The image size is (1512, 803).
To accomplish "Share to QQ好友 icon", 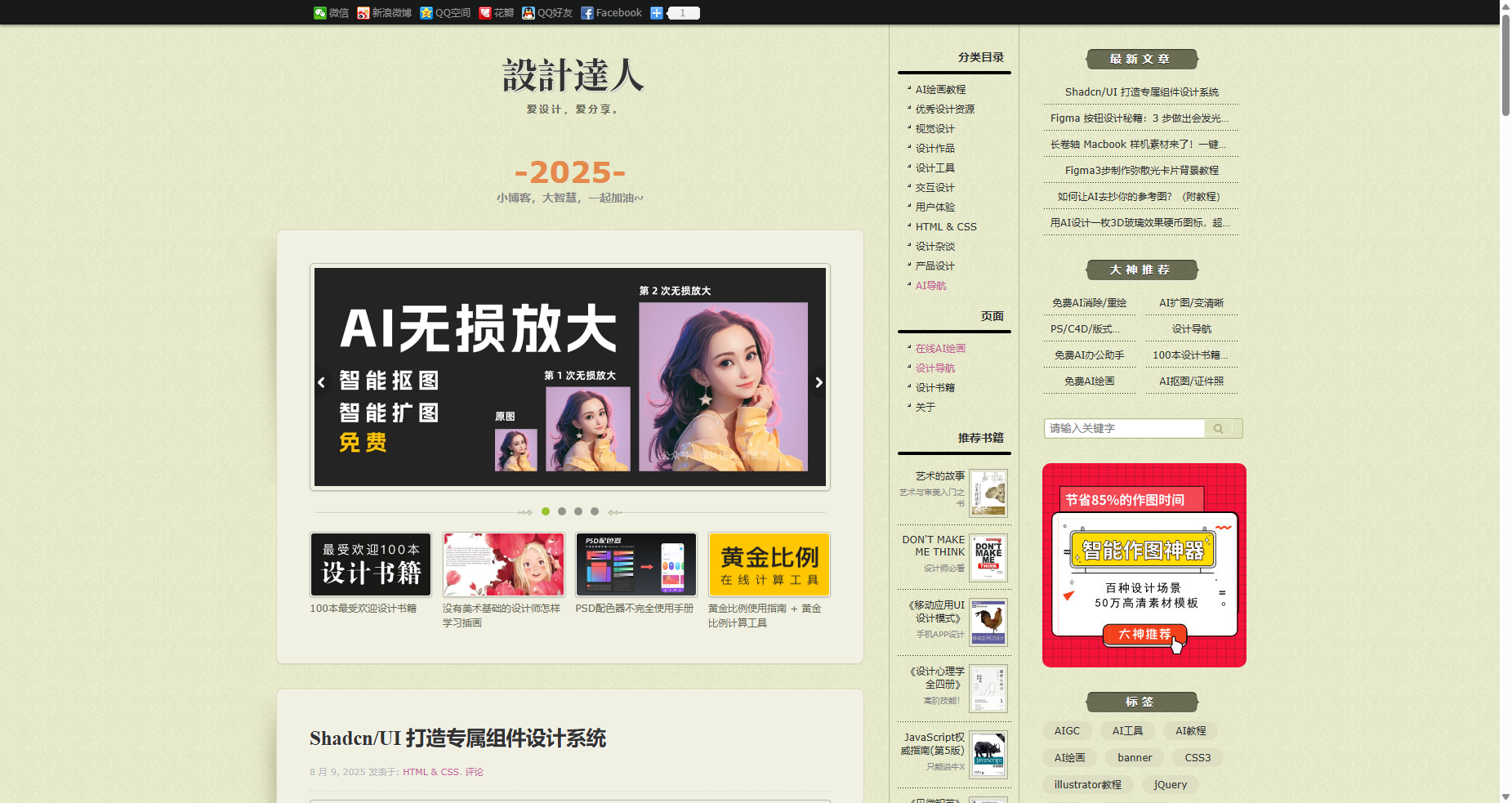I will 547,13.
